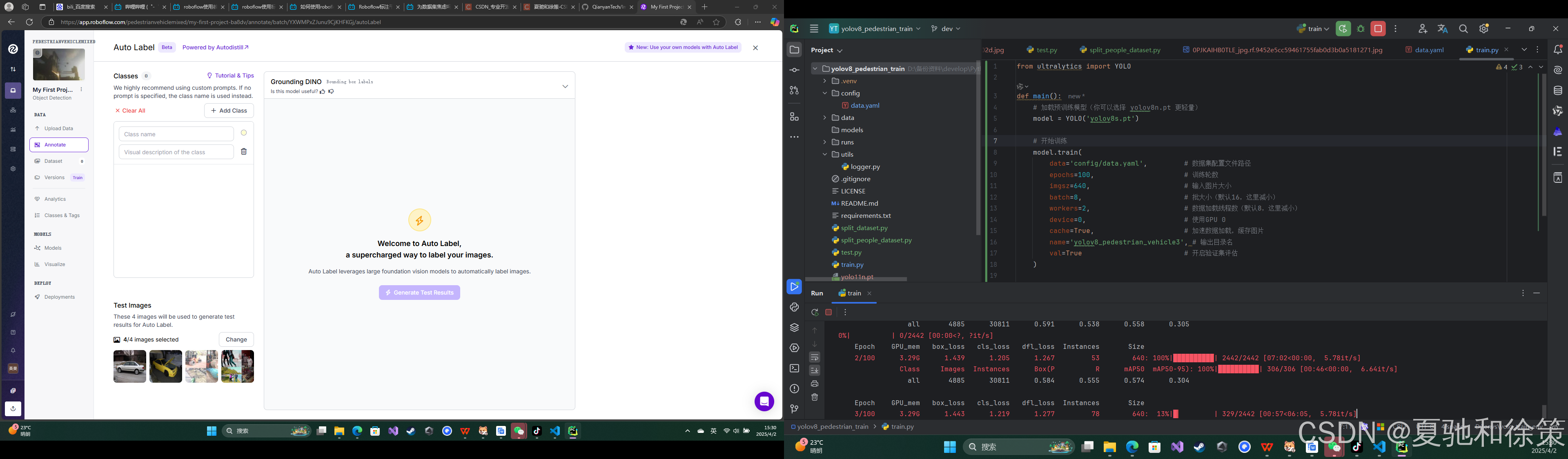Click the yellow class color swatch
Viewport: 1568px width, 459px height.
[x=243, y=133]
